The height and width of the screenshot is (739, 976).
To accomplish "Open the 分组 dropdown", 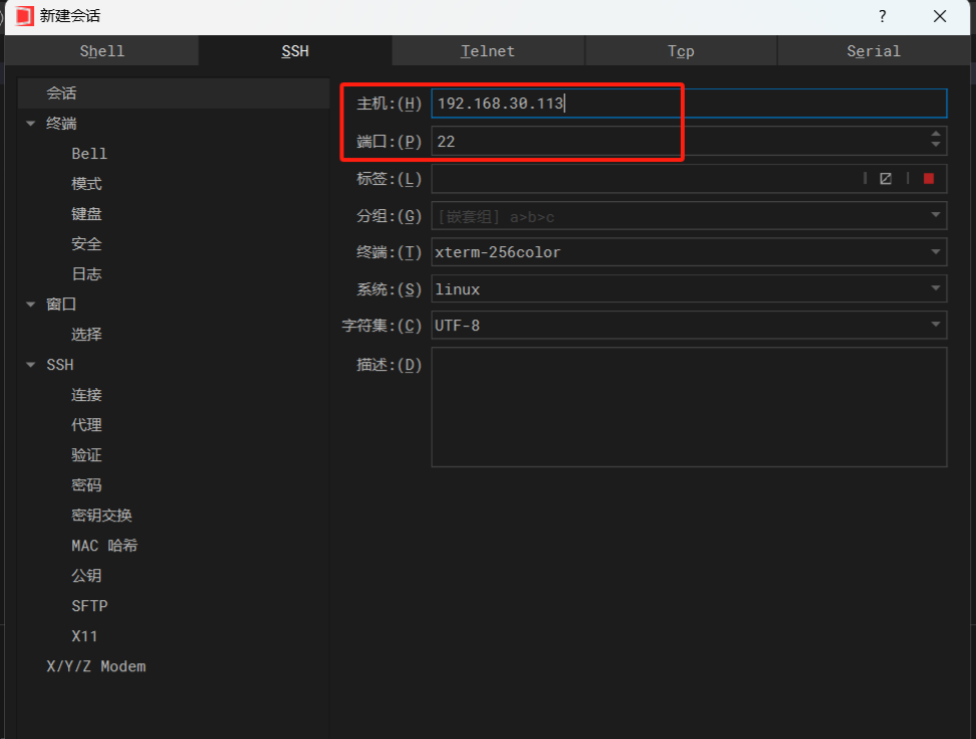I will click(x=936, y=215).
